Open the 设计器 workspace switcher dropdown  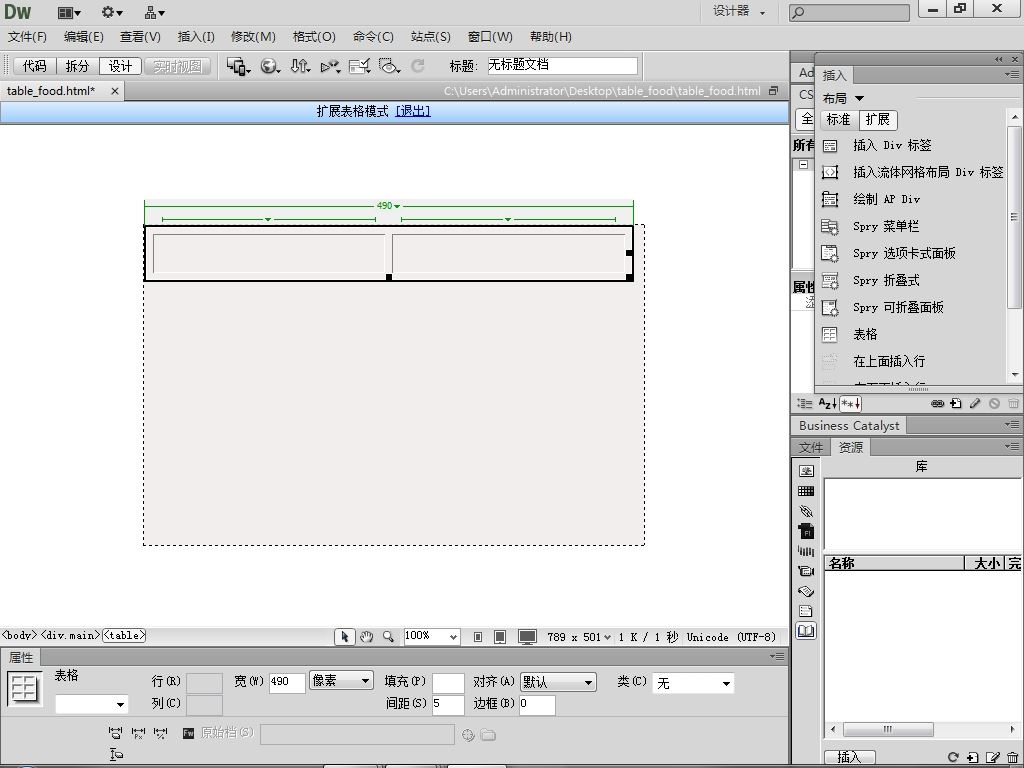coord(739,12)
